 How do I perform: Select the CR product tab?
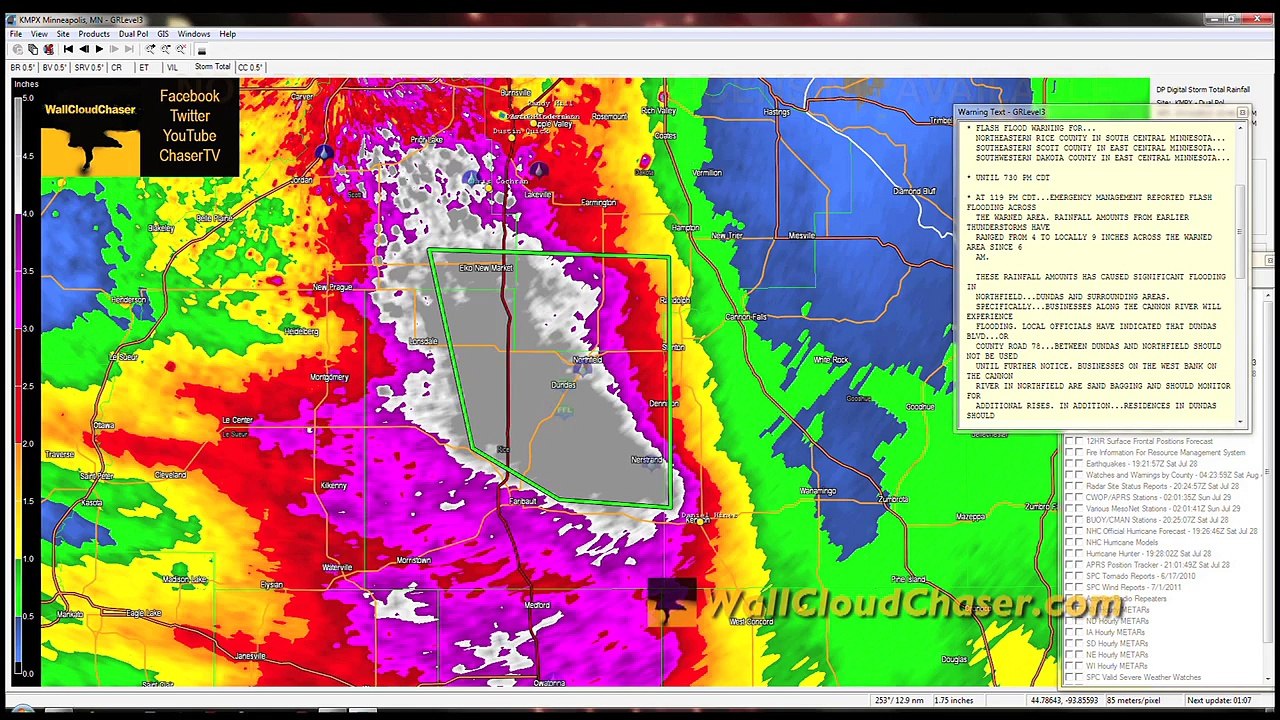(x=116, y=67)
